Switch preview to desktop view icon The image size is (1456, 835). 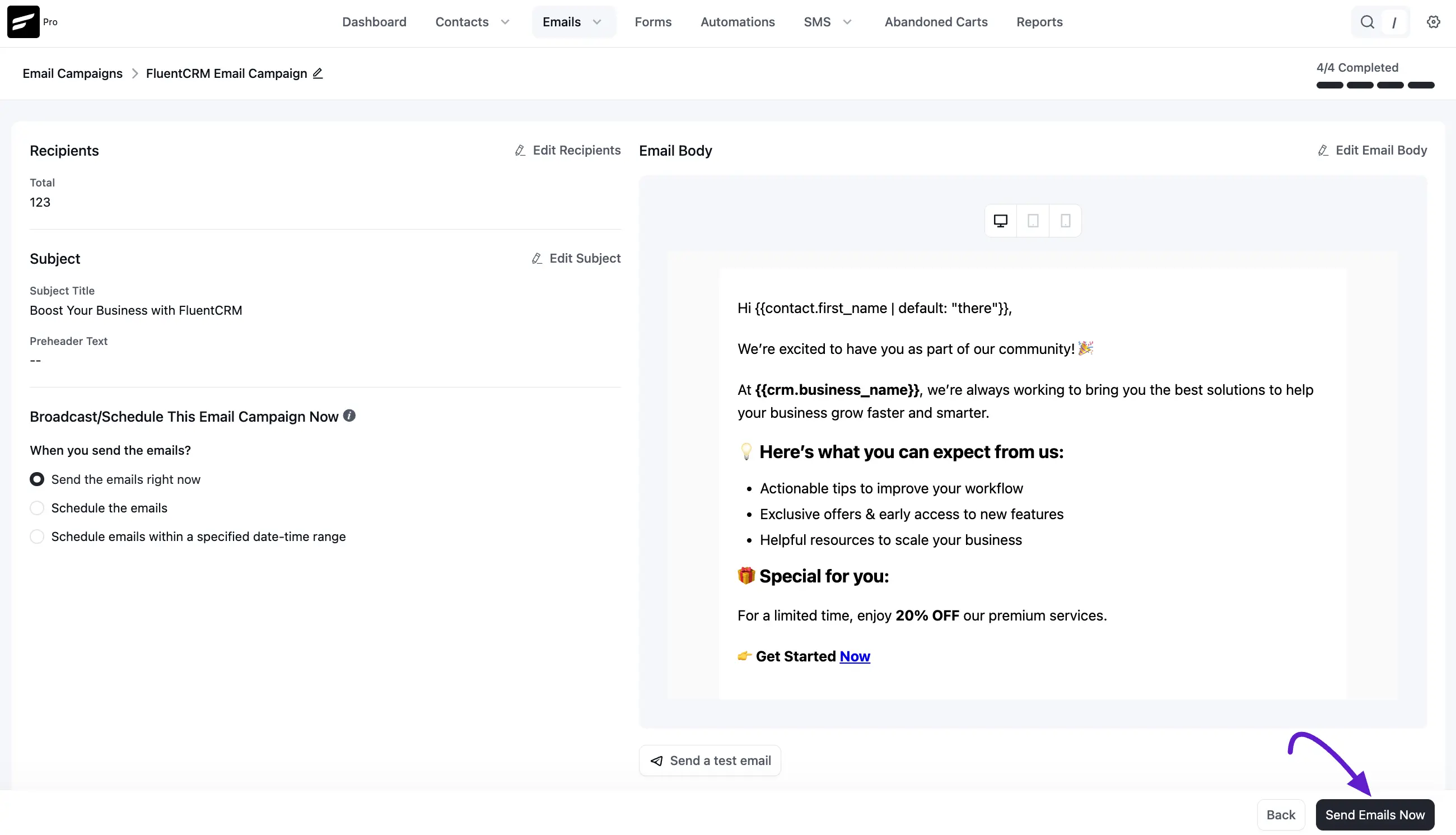point(1001,221)
